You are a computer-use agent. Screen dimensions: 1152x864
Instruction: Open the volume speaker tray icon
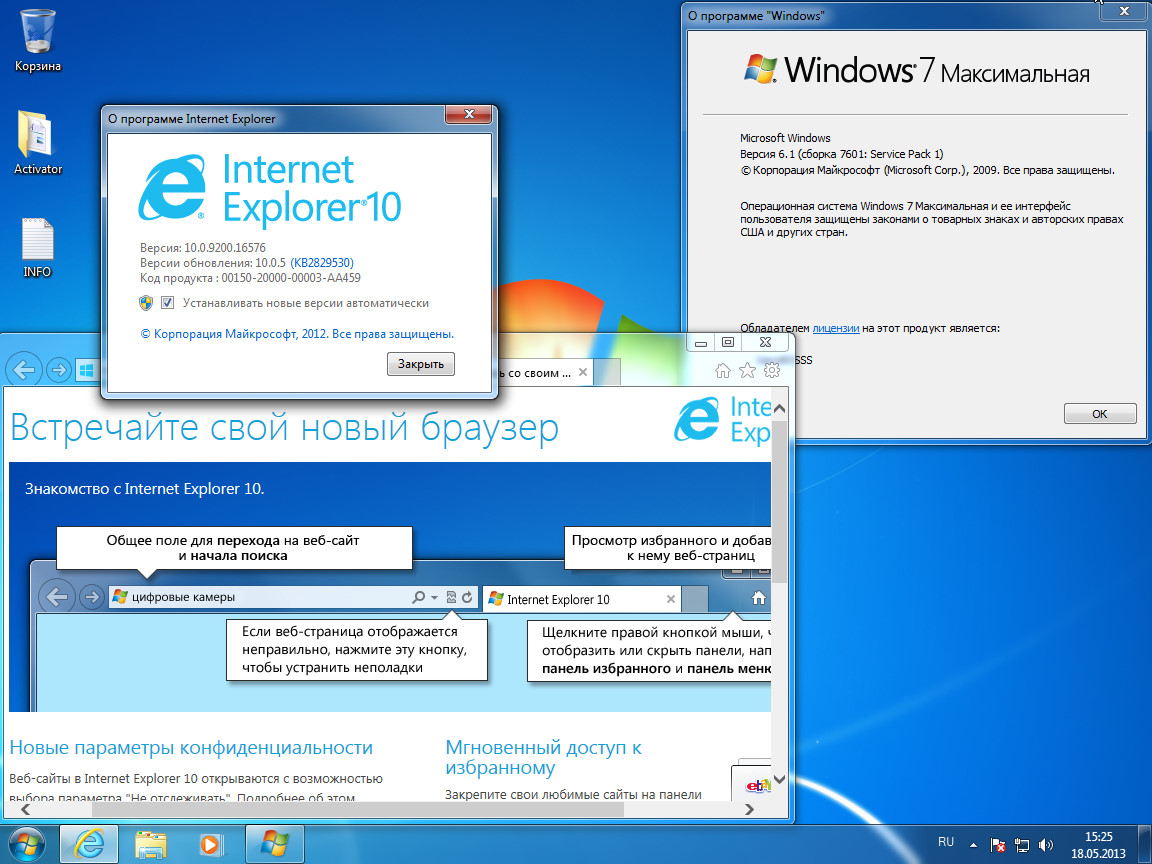[x=1045, y=845]
